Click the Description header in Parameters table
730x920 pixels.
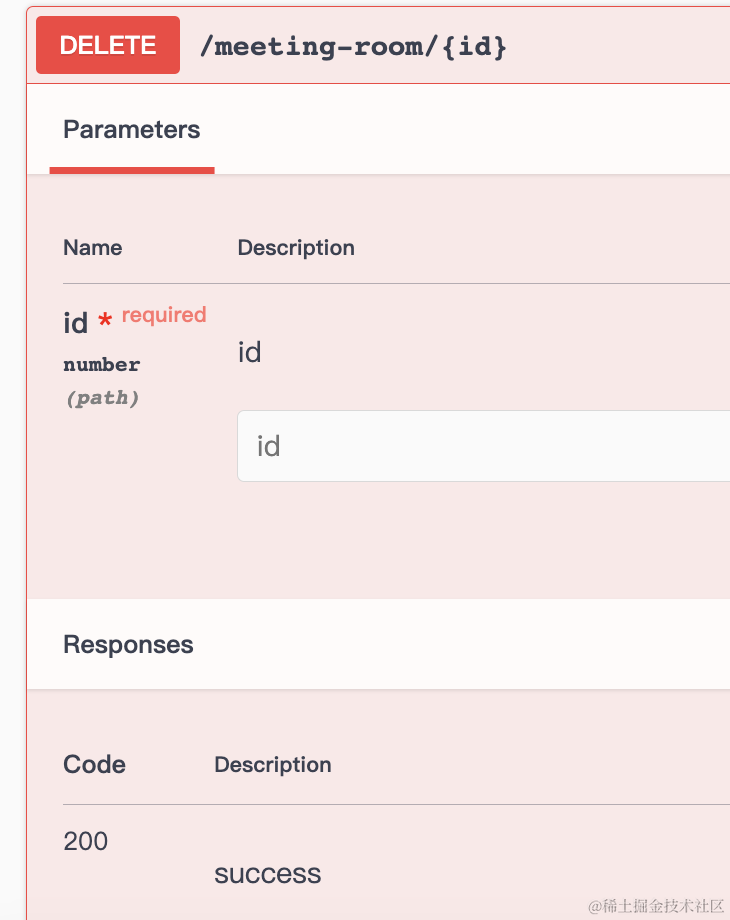pos(296,248)
